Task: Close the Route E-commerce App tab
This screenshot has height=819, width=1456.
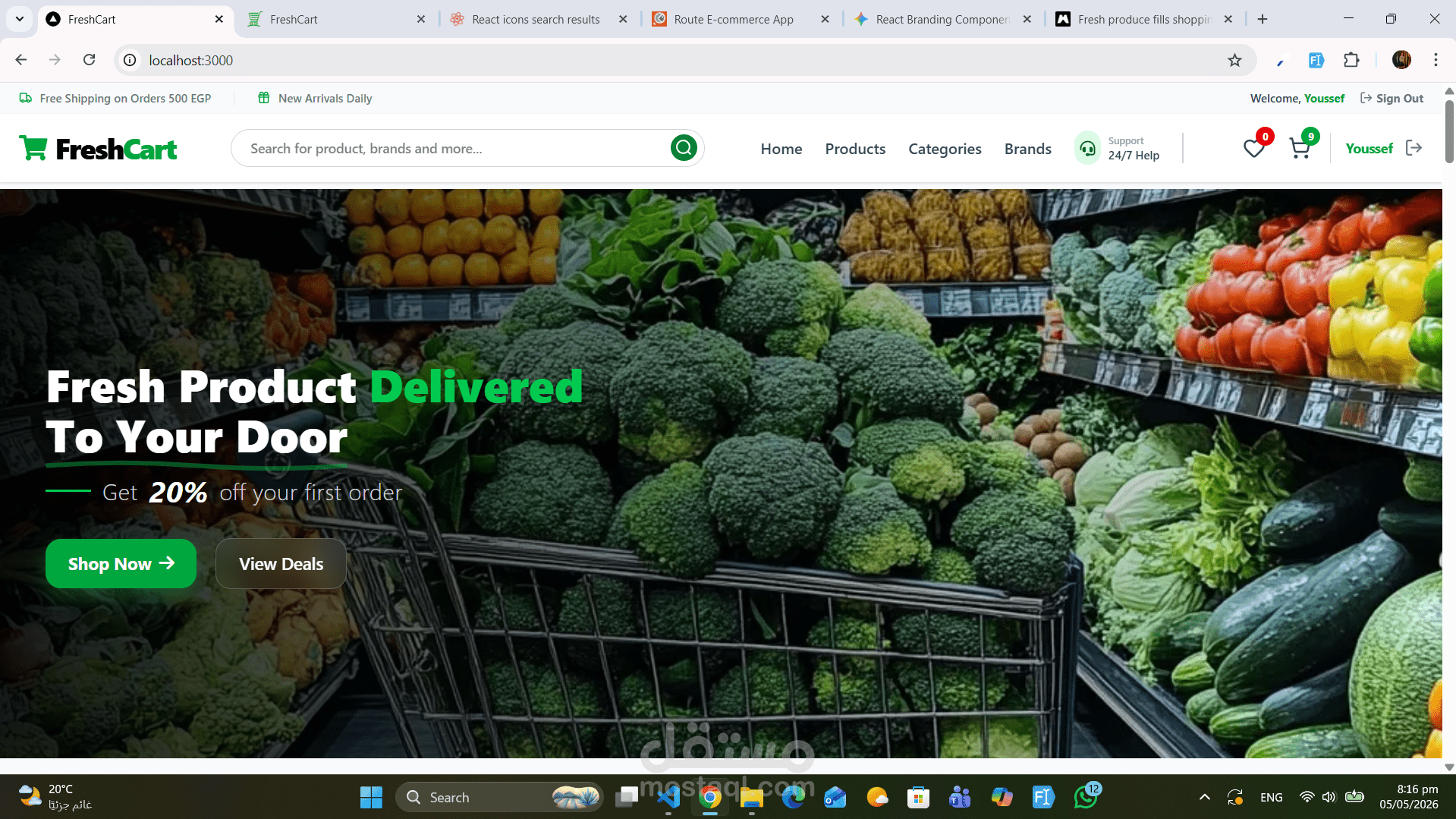Action: point(825,19)
